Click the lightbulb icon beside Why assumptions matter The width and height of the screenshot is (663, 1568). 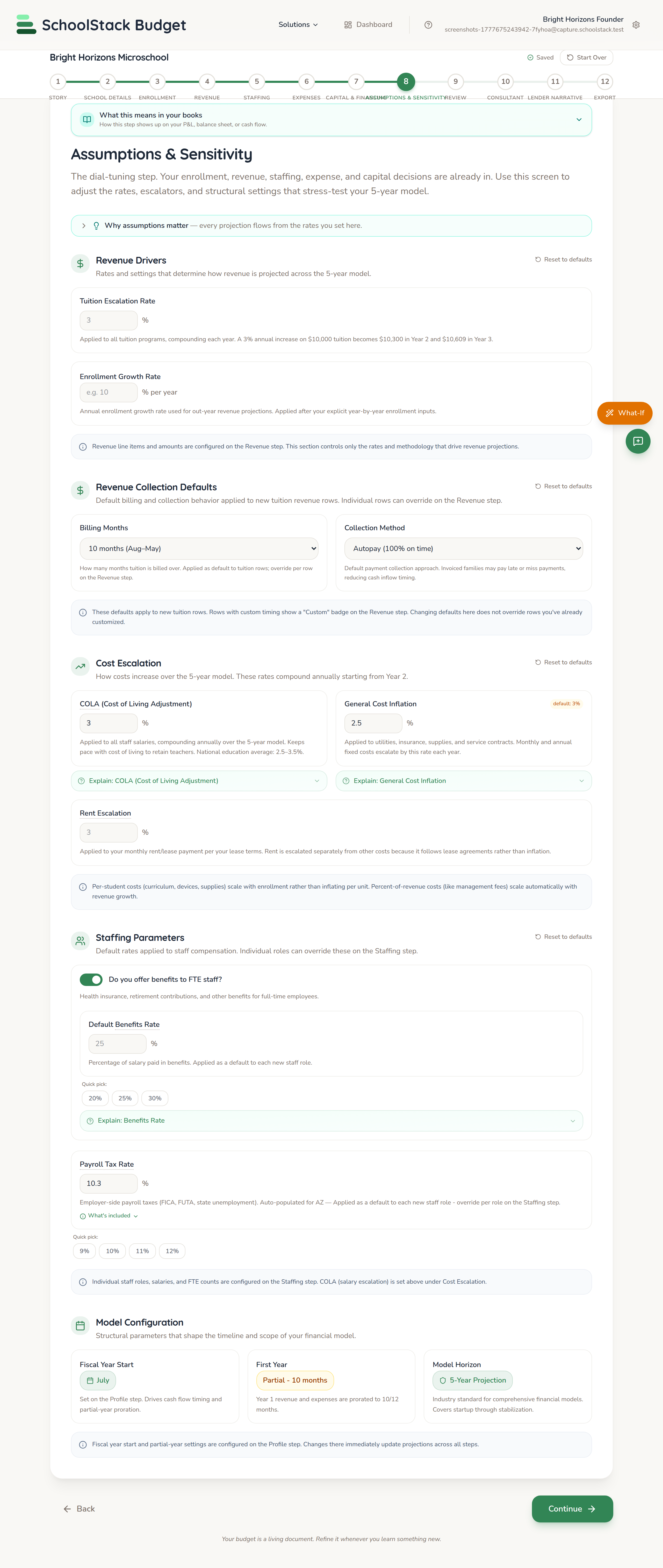pos(96,226)
